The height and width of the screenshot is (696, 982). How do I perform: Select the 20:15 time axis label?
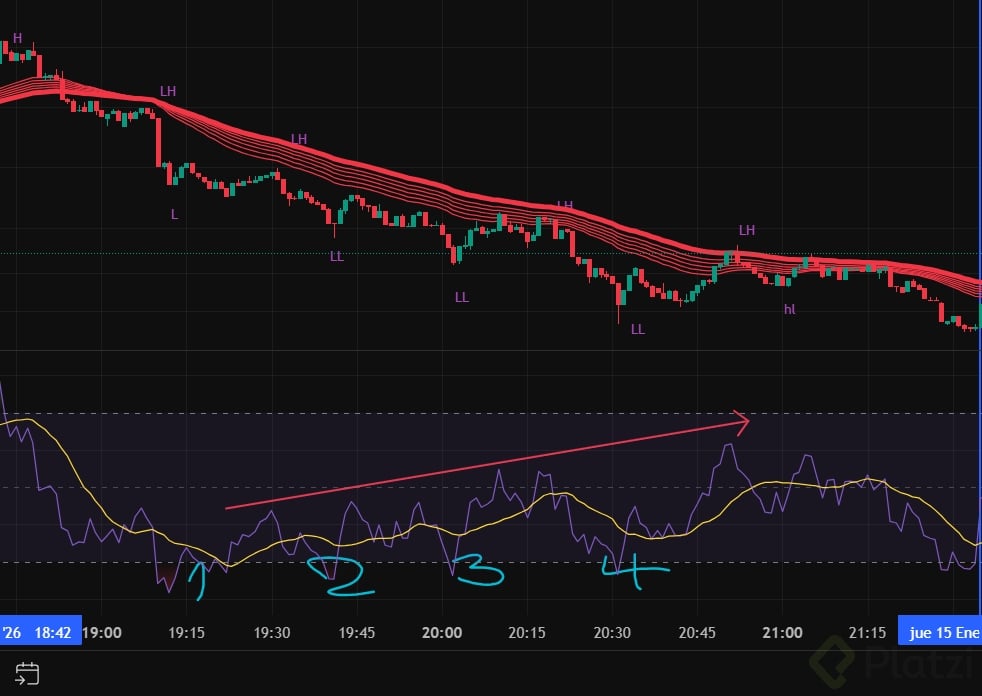[527, 632]
